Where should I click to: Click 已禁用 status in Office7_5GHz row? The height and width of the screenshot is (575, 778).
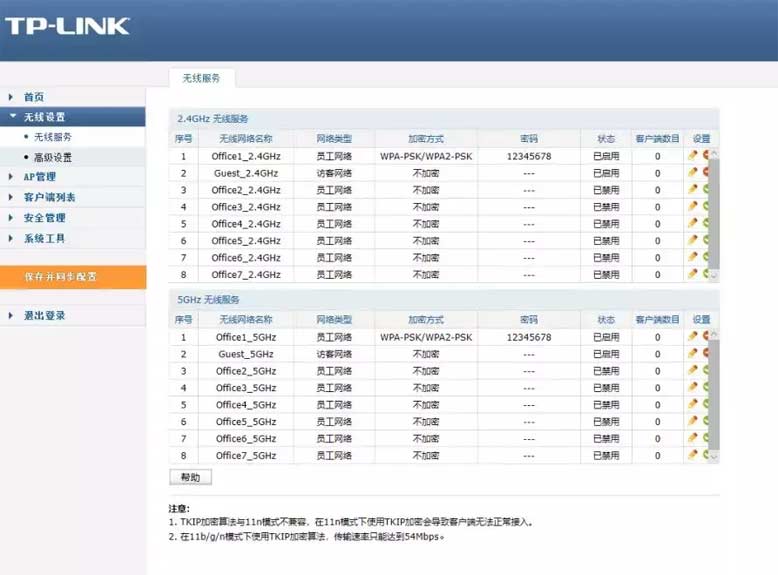point(606,455)
